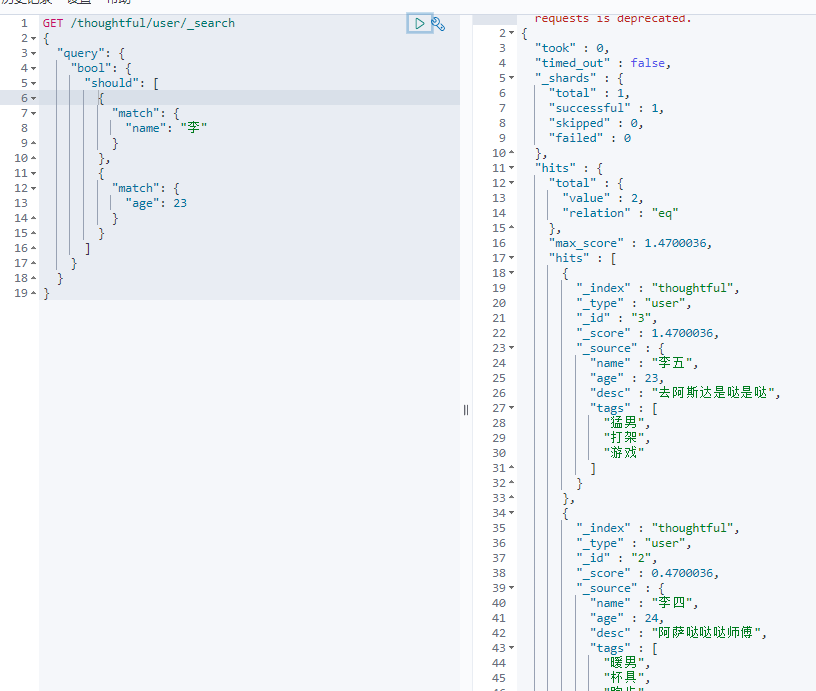Click the "age": 23 line in the request editor
This screenshot has width=816, height=691.
tap(156, 203)
